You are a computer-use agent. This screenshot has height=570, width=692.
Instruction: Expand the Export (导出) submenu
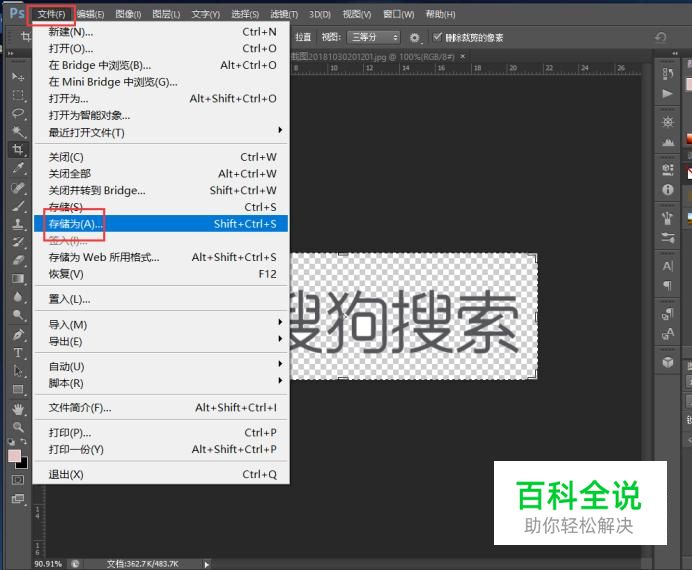coord(161,341)
